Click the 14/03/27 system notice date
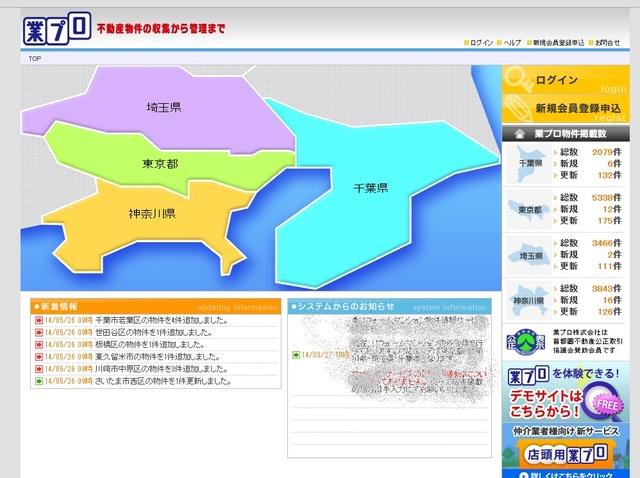 (325, 355)
